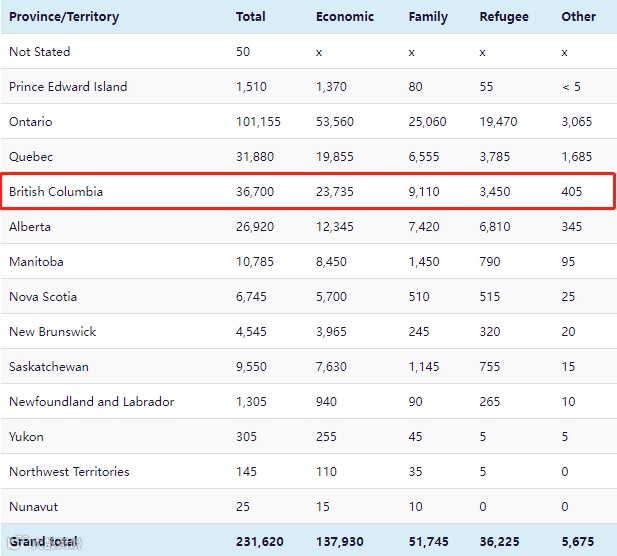
Task: Select the Northwest Territories row label
Action: 69,471
